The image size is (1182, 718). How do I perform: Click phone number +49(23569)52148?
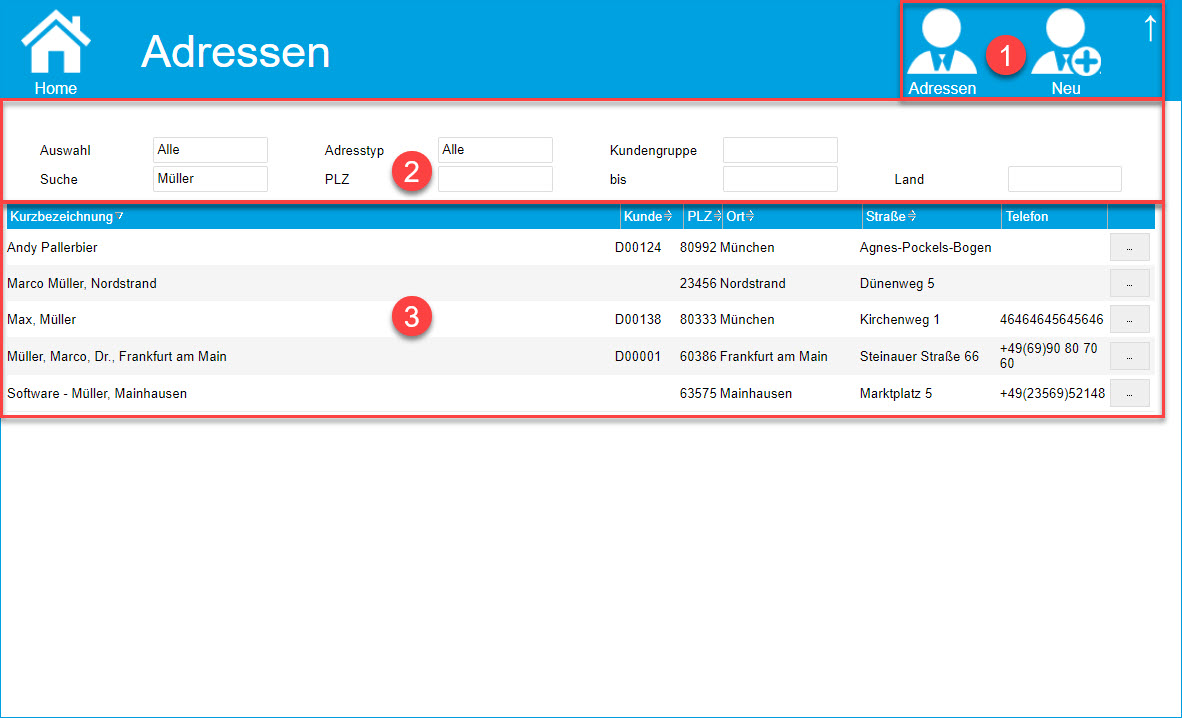point(1052,393)
